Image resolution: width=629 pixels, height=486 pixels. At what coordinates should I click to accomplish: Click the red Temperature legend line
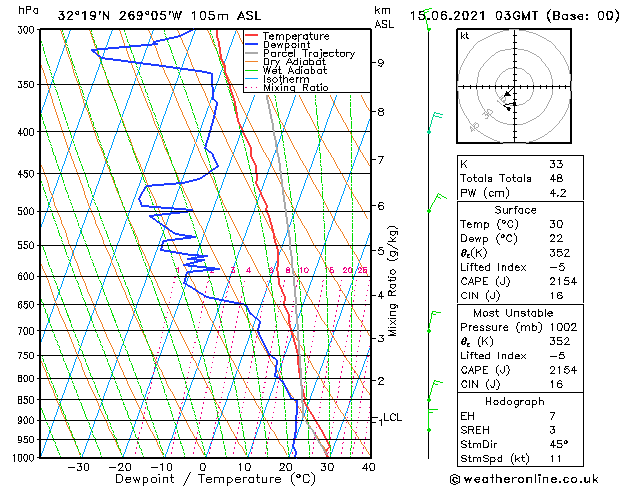click(x=251, y=35)
